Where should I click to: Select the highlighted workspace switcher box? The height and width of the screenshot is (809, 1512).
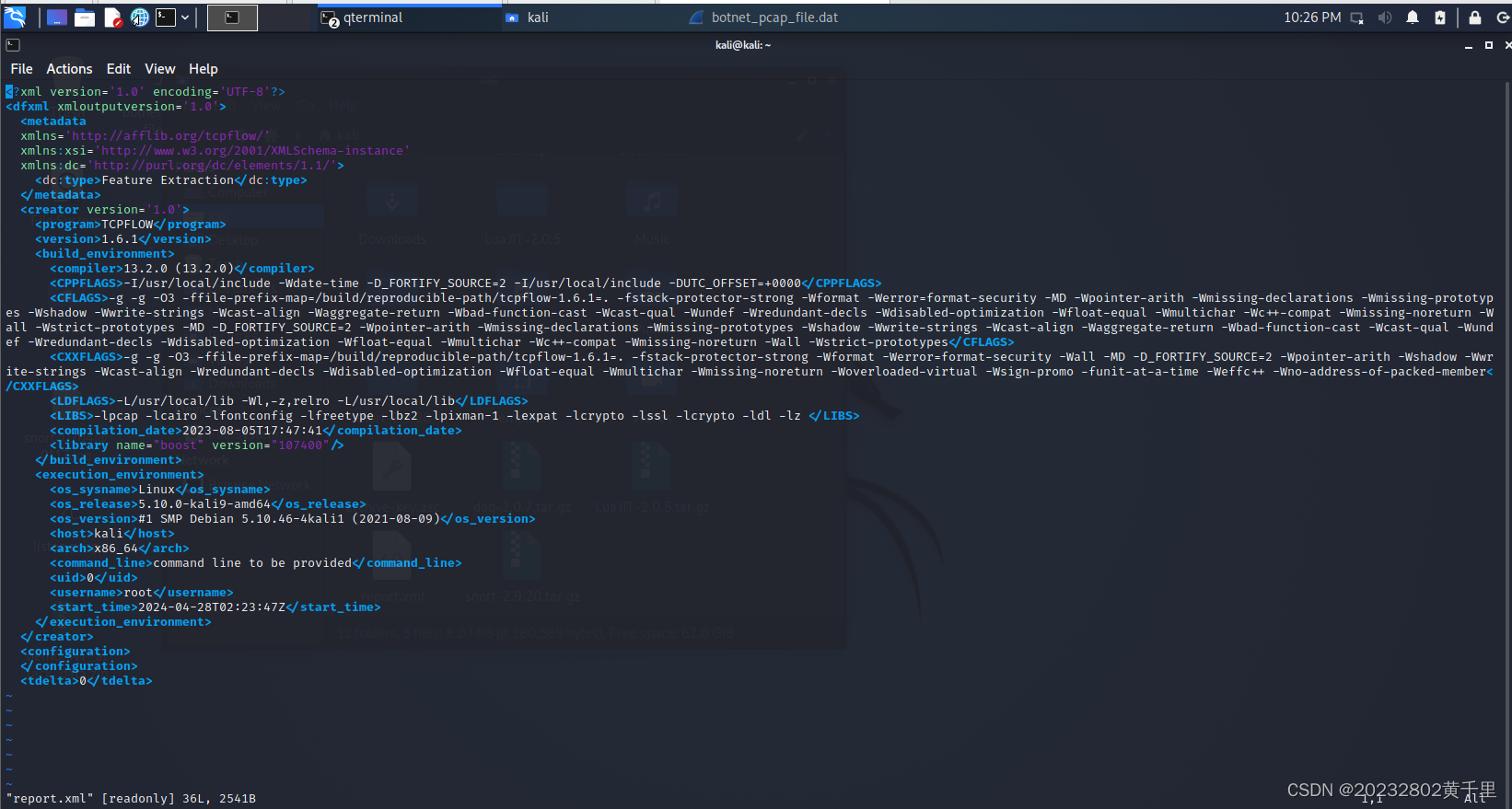(232, 17)
